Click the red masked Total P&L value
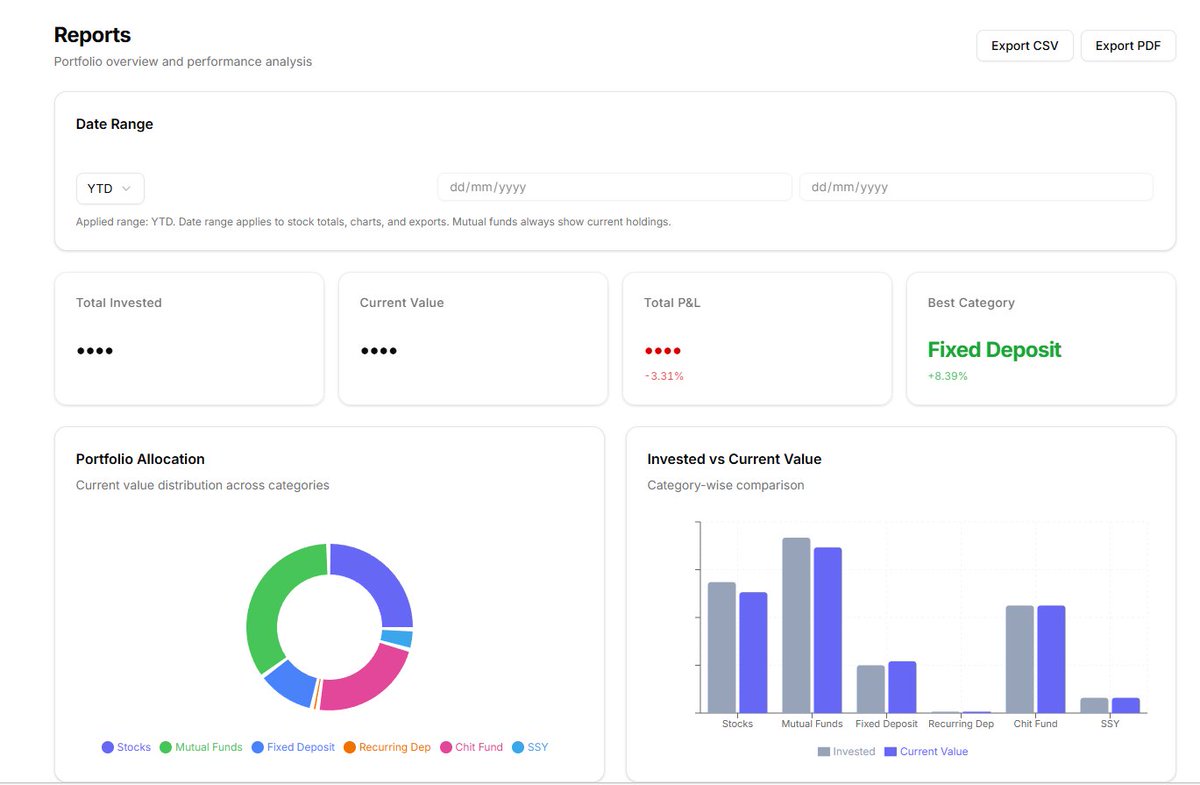This screenshot has height=785, width=1200. point(663,351)
